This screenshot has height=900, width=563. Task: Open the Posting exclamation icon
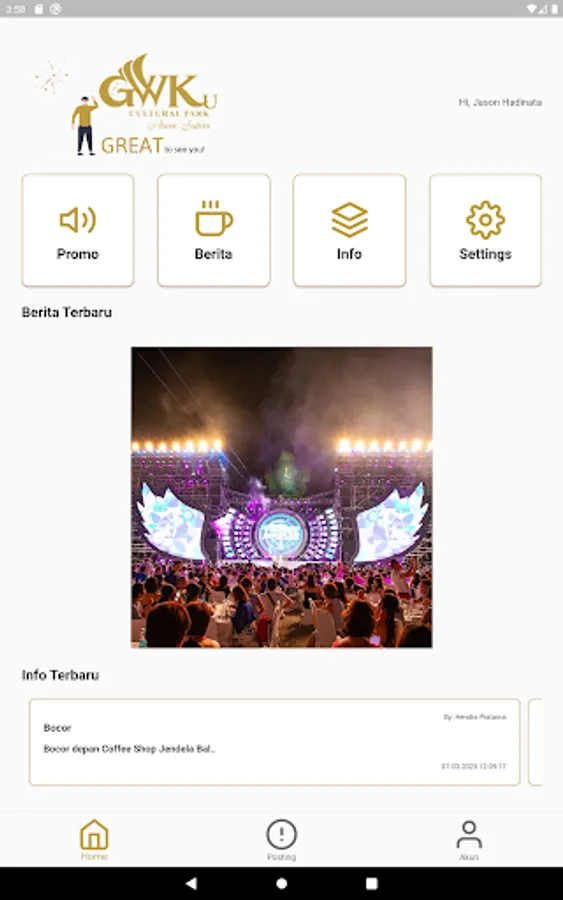tap(281, 834)
